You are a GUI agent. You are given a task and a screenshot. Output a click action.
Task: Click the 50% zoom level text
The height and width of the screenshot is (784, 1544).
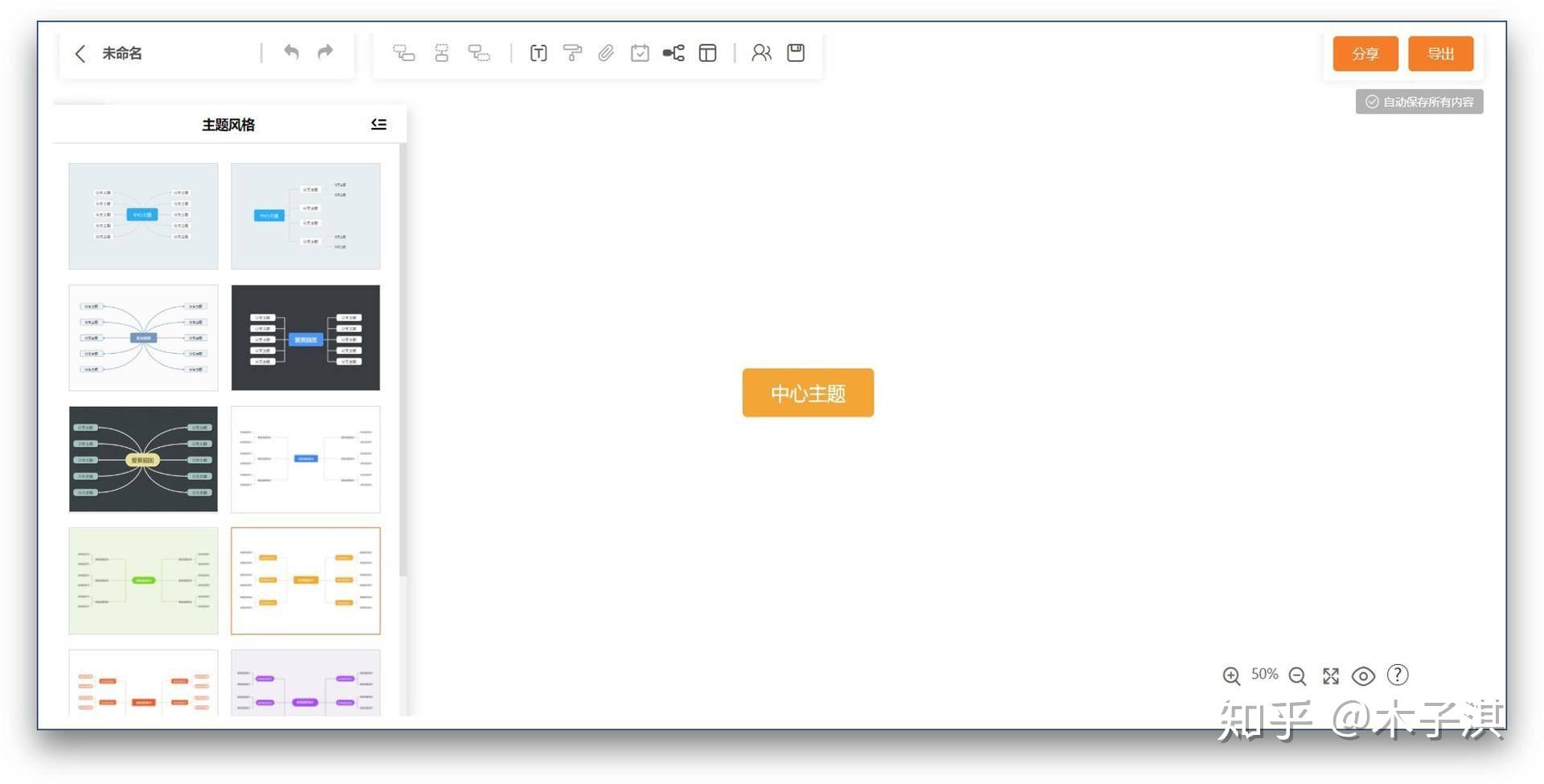[x=1264, y=674]
